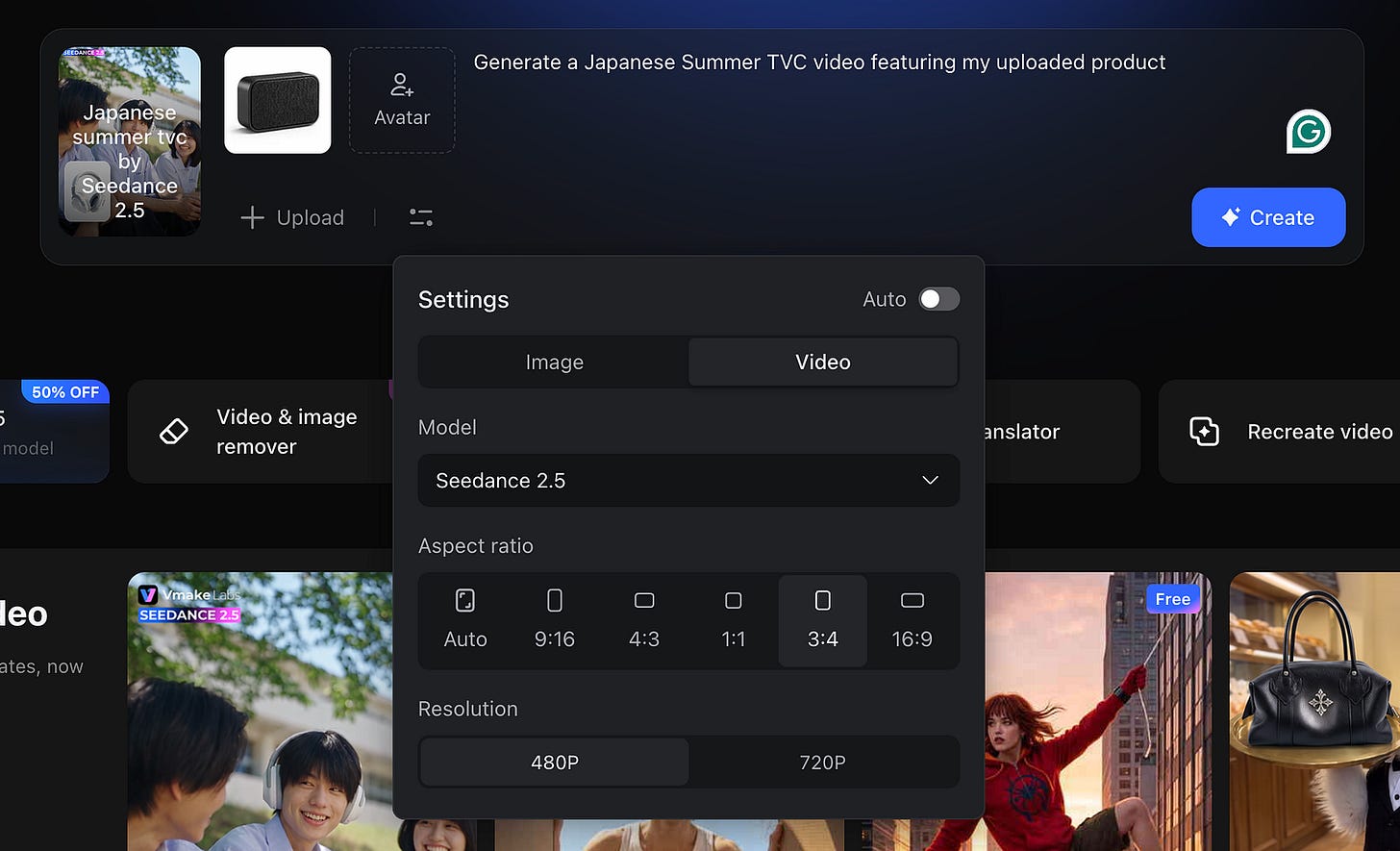Image resolution: width=1400 pixels, height=851 pixels.
Task: Open the Video & image remover tool
Action: point(260,431)
